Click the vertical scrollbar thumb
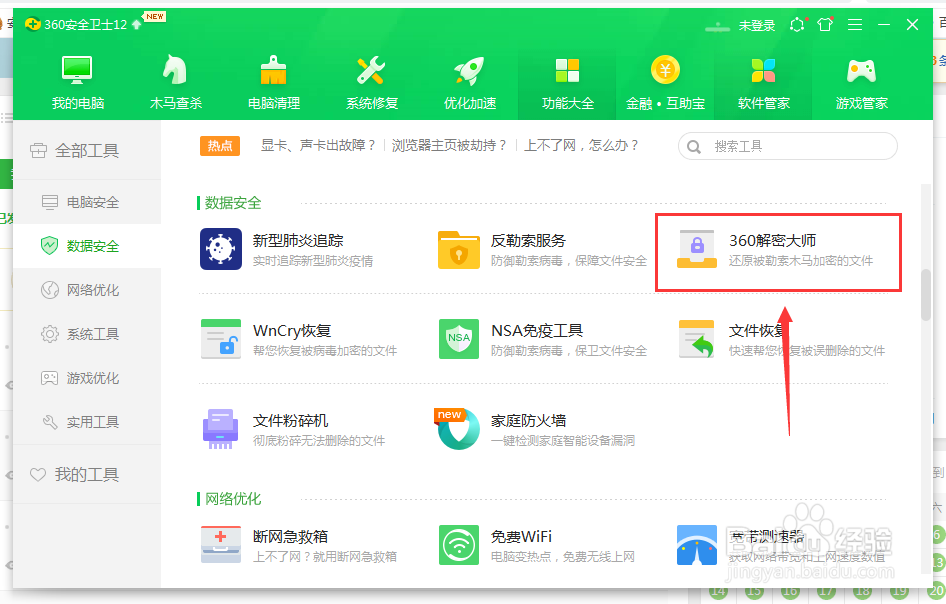 coord(925,295)
